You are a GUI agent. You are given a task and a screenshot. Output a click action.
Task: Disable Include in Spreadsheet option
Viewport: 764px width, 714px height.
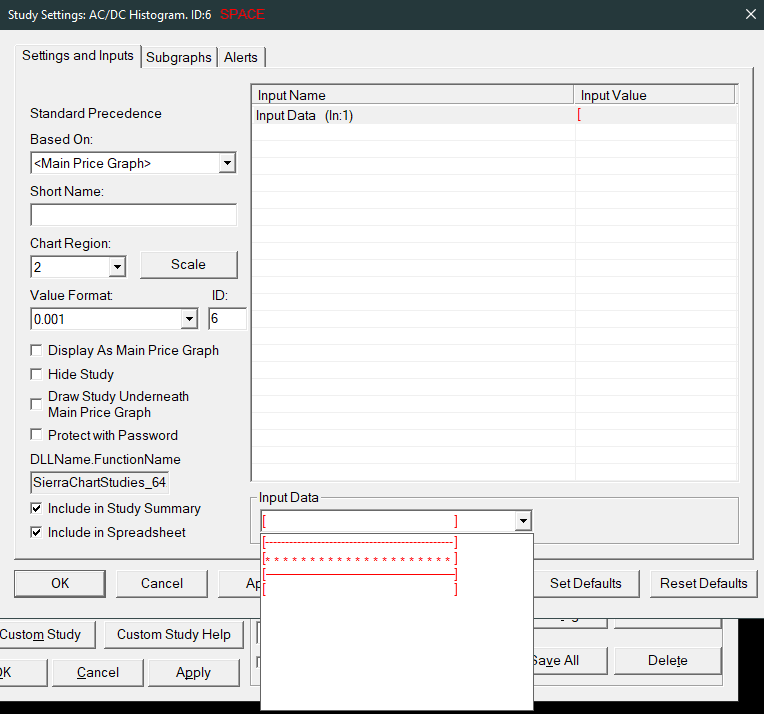(37, 532)
